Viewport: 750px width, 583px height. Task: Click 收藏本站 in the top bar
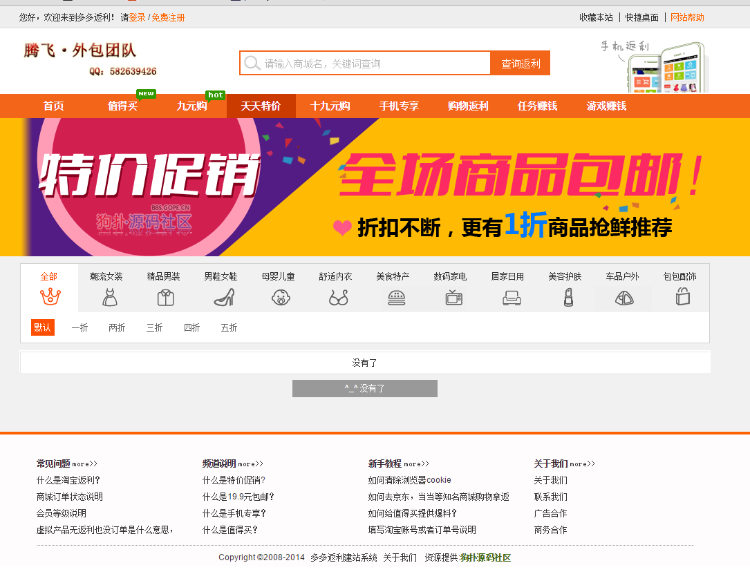[596, 18]
